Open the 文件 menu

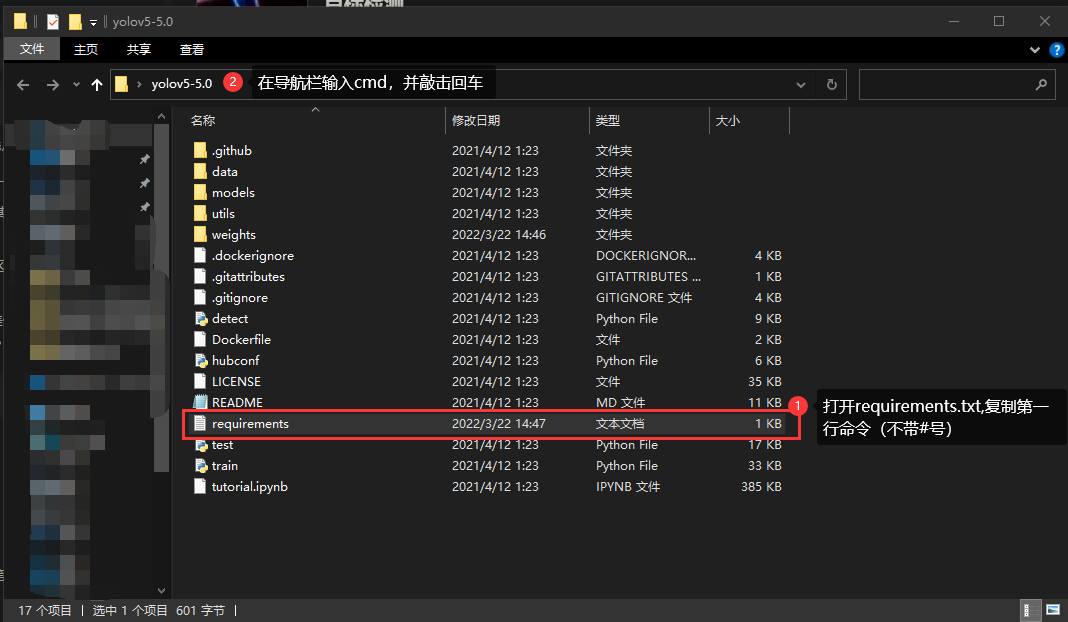32,49
